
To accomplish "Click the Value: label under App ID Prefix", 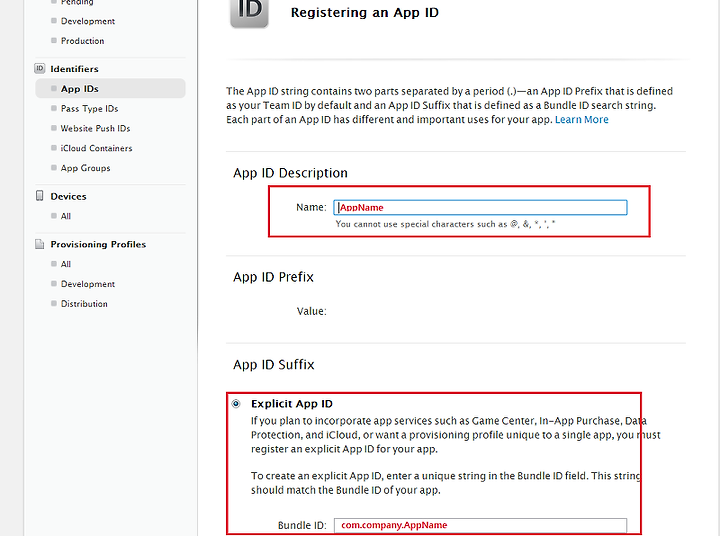I will (x=311, y=311).
